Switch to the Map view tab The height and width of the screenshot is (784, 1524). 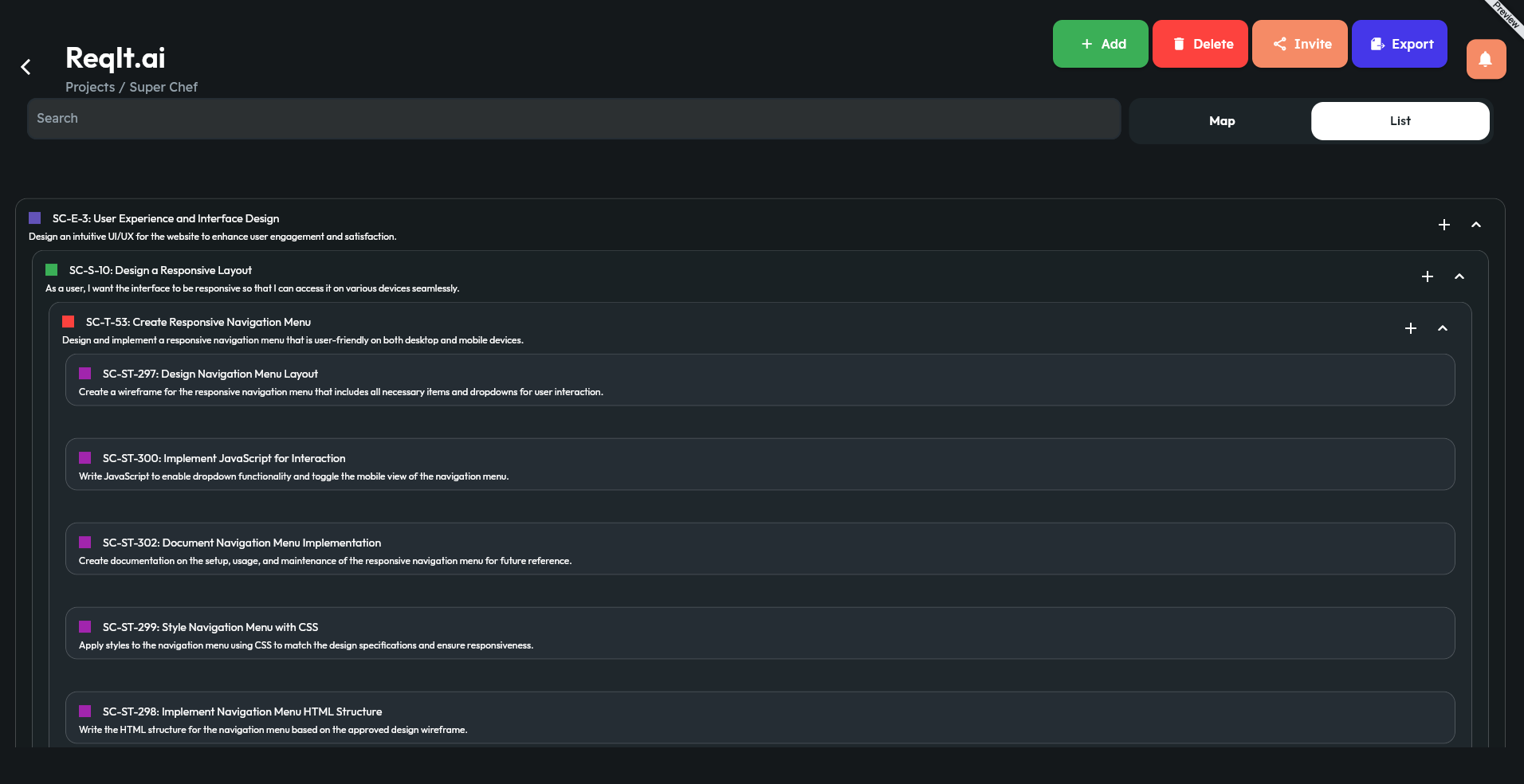coord(1221,121)
